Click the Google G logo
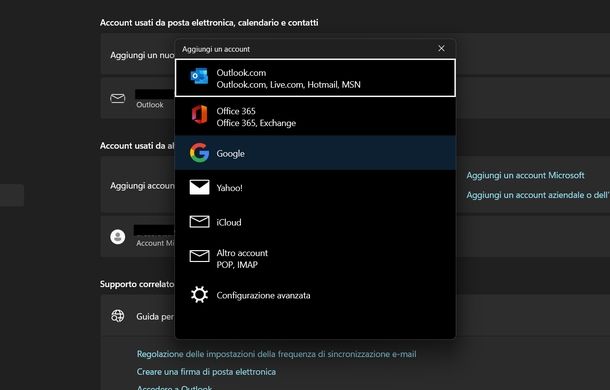 (x=199, y=153)
